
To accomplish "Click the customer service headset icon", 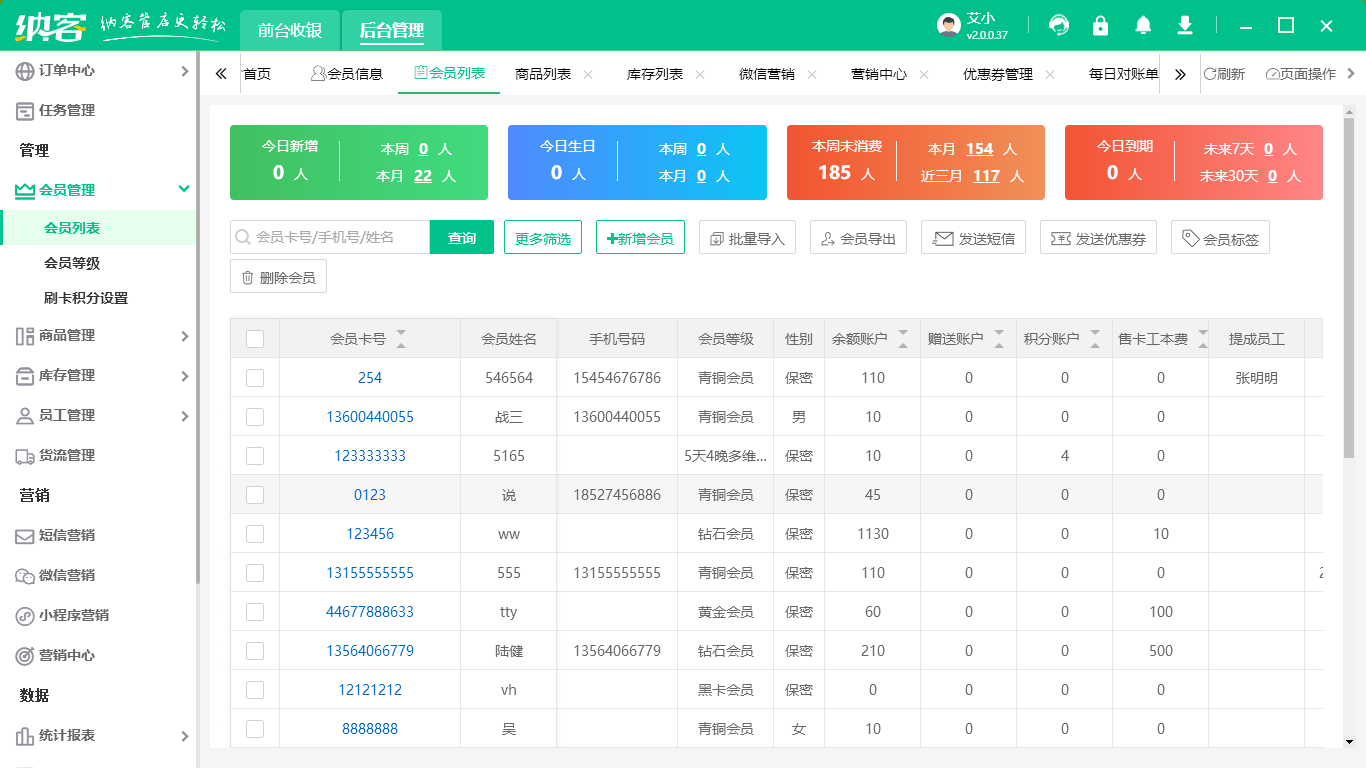I will click(1058, 26).
